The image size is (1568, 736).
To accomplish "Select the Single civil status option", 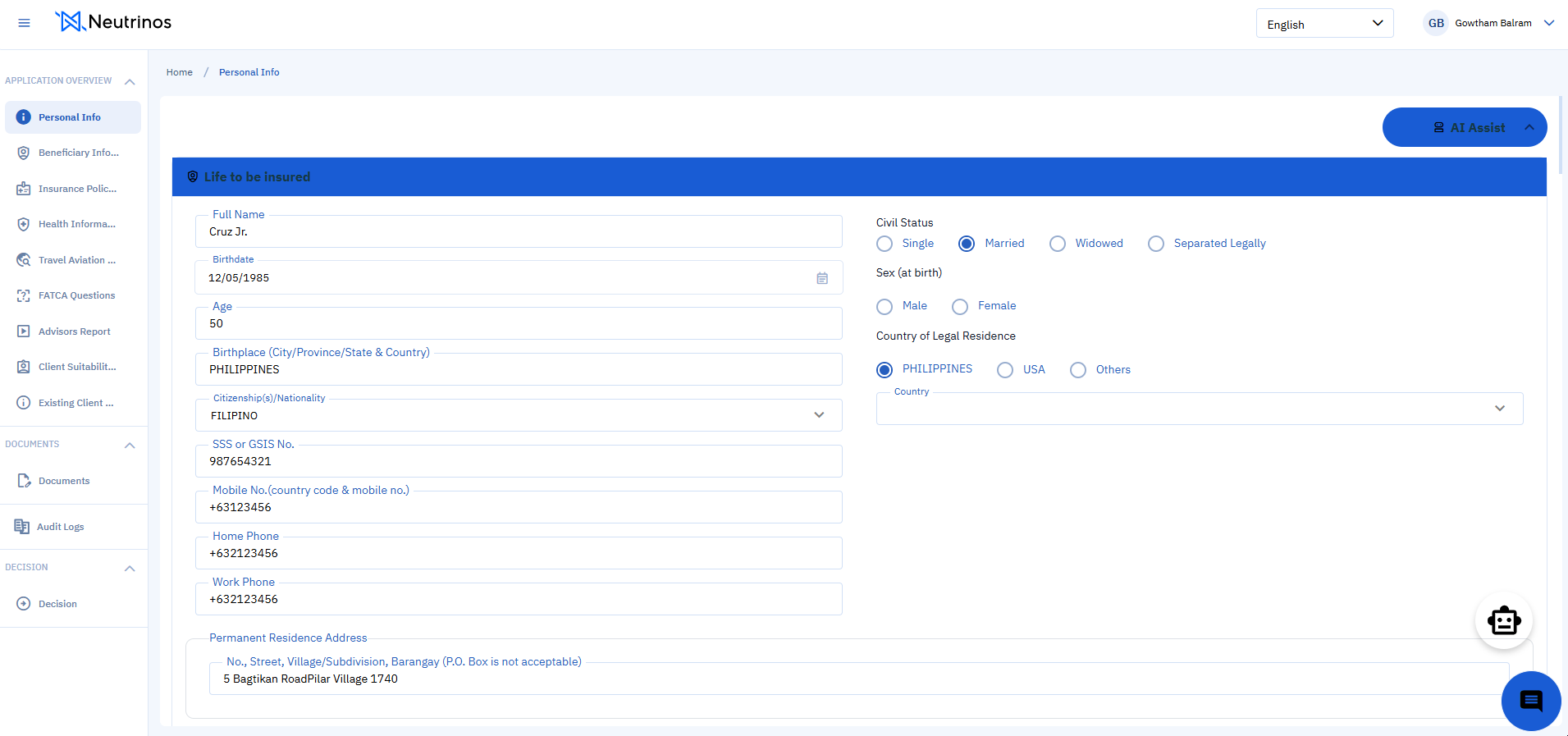I will [885, 244].
